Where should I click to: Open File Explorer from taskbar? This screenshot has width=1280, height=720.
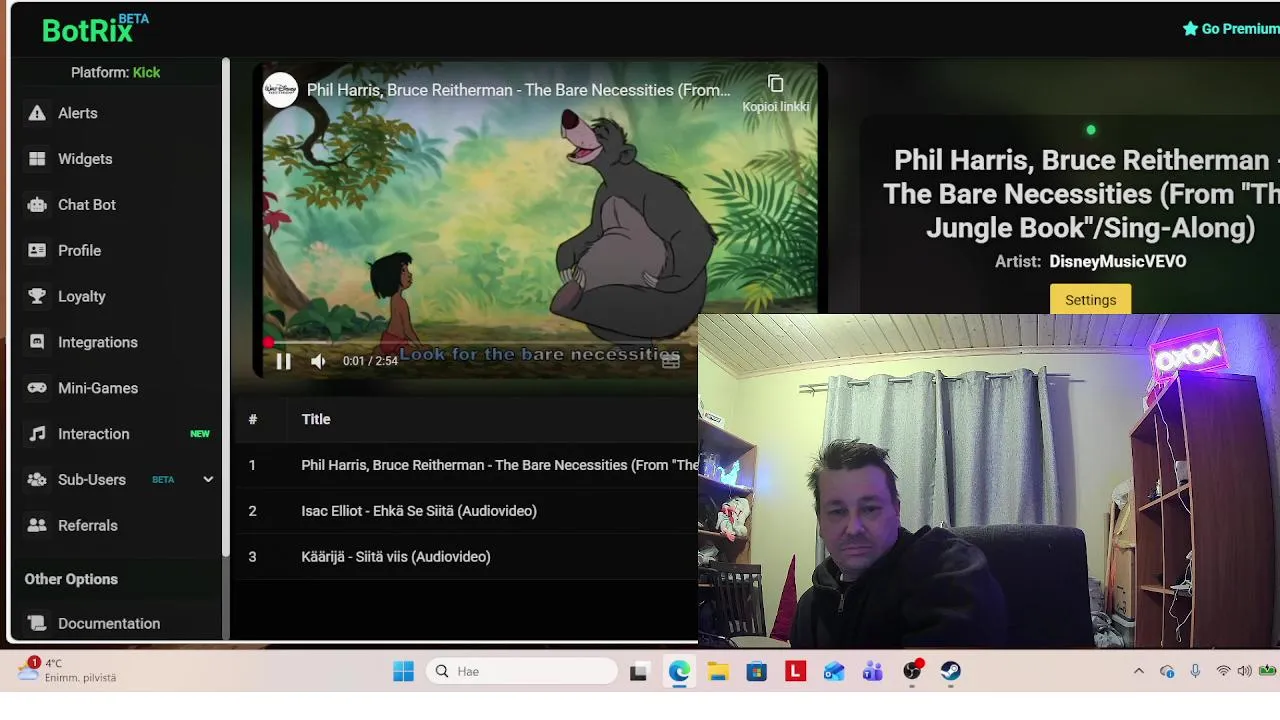[718, 671]
